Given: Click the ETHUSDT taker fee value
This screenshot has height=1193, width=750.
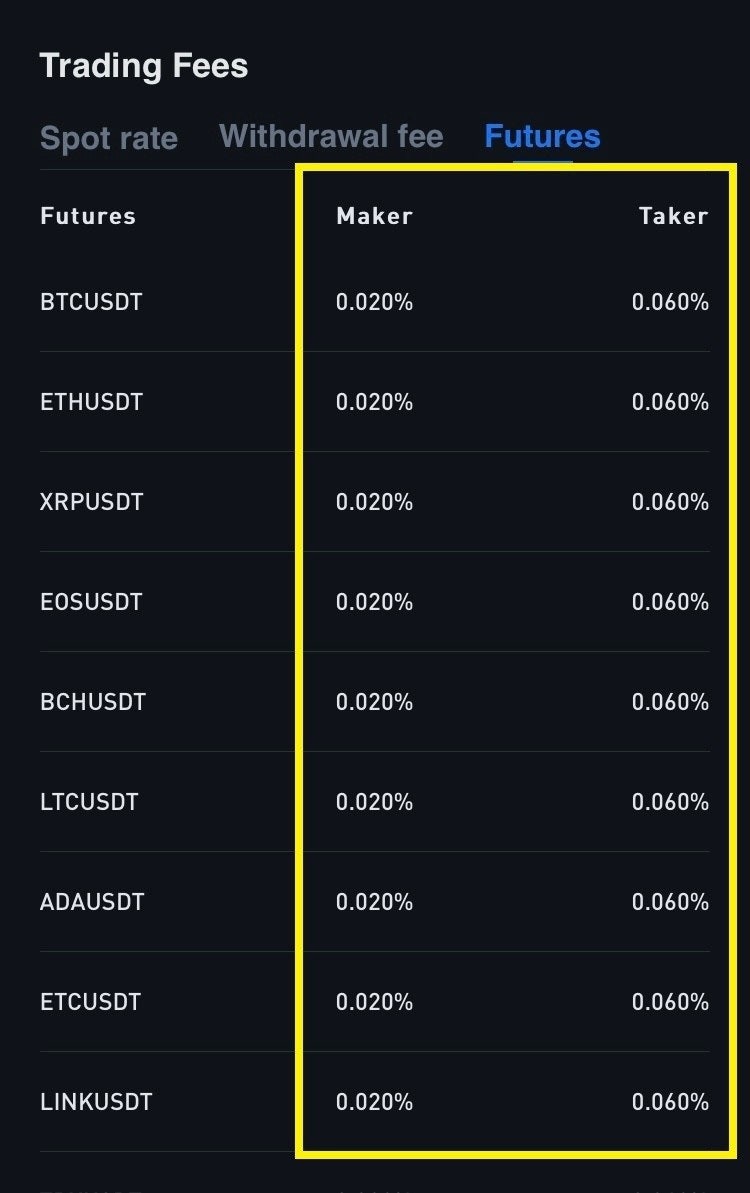Looking at the screenshot, I should coord(670,402).
